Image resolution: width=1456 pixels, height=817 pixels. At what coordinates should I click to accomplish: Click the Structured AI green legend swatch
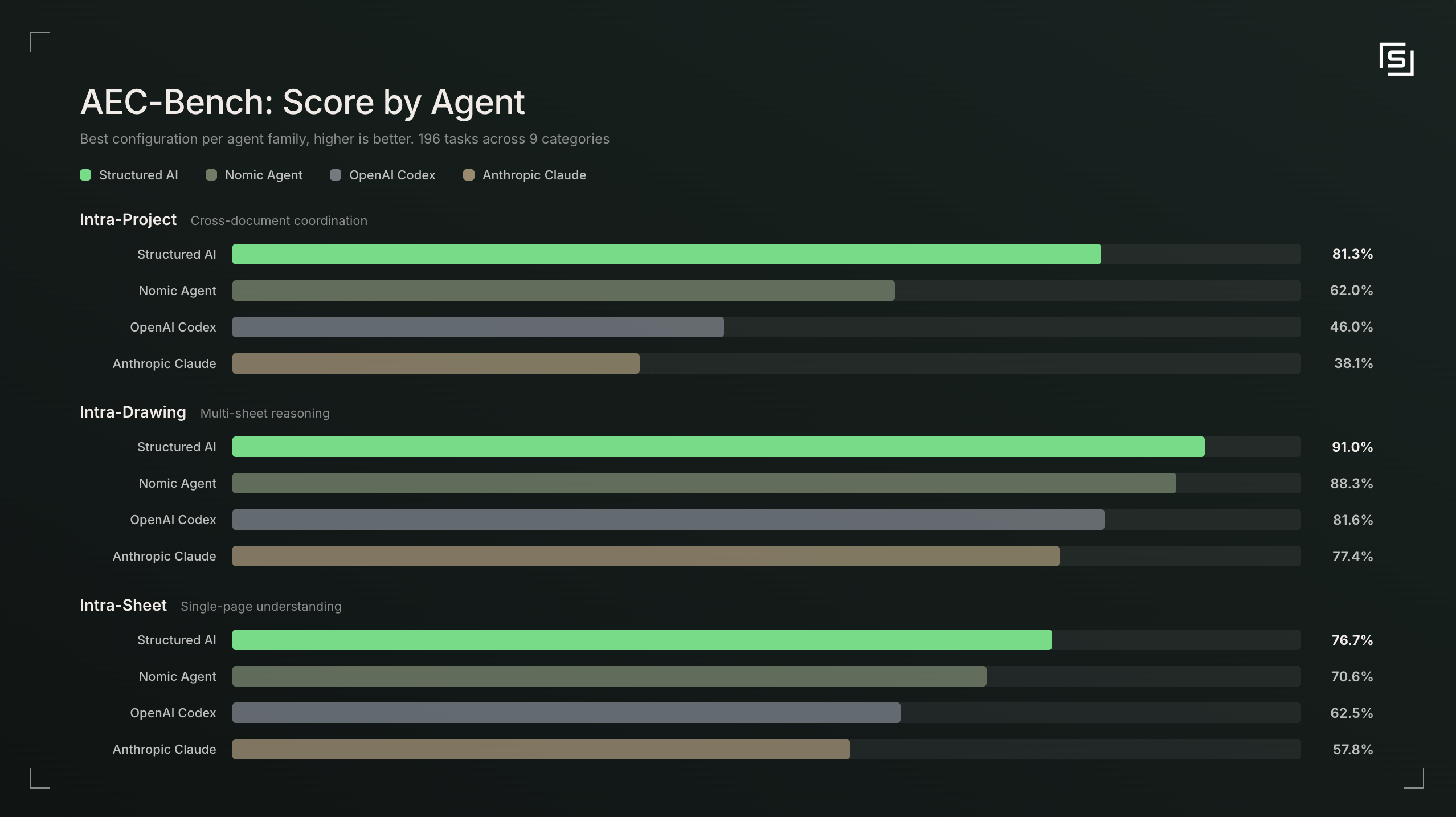85,175
